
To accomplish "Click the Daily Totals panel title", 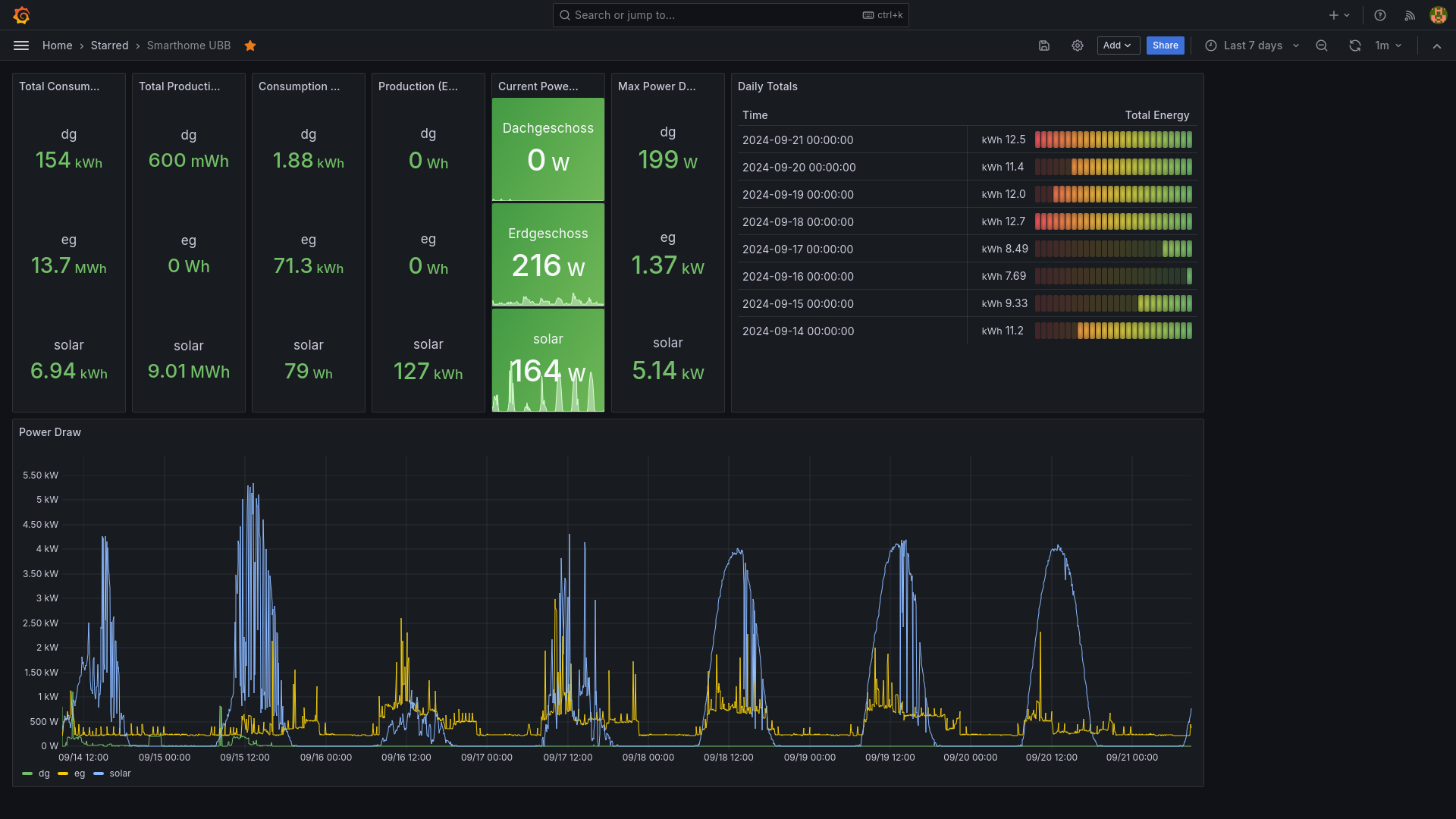I will click(x=767, y=86).
